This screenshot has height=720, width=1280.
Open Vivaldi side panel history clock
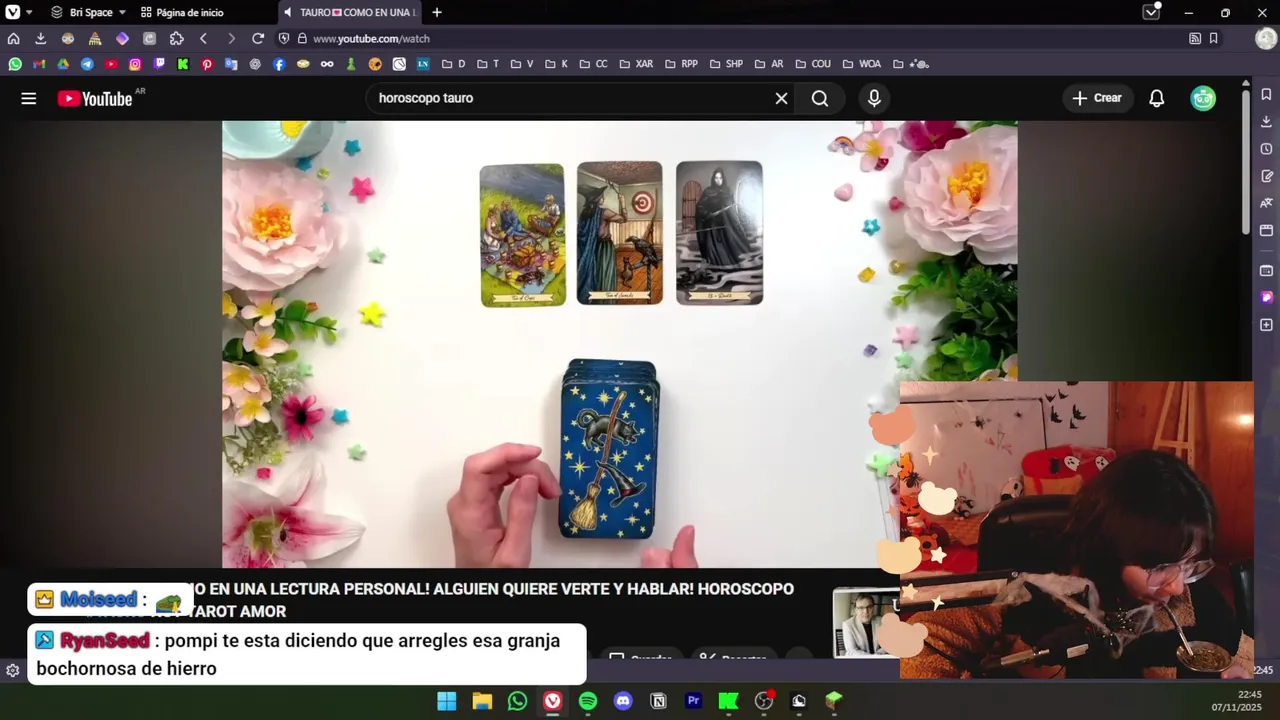[1266, 149]
